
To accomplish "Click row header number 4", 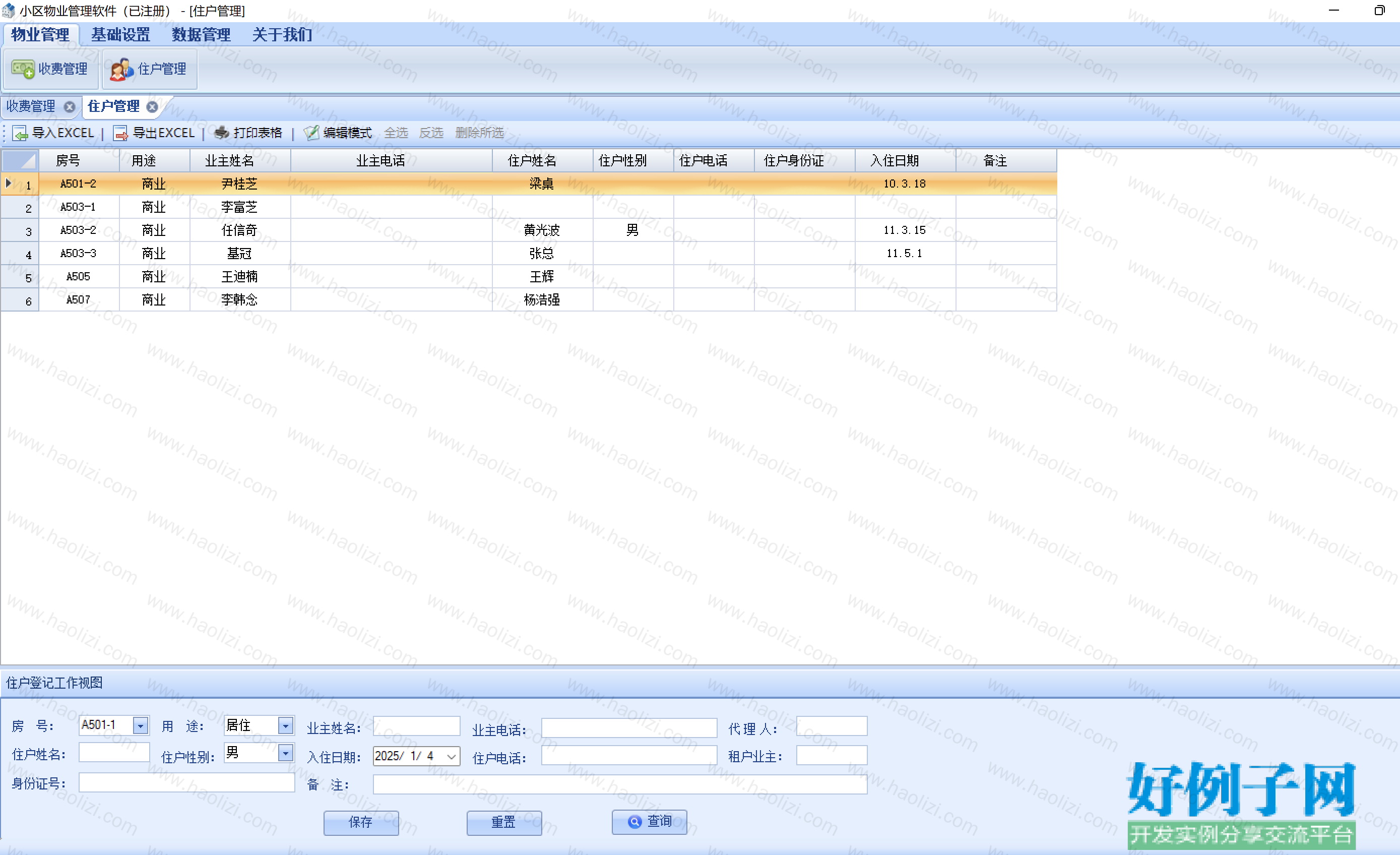I will (20, 254).
